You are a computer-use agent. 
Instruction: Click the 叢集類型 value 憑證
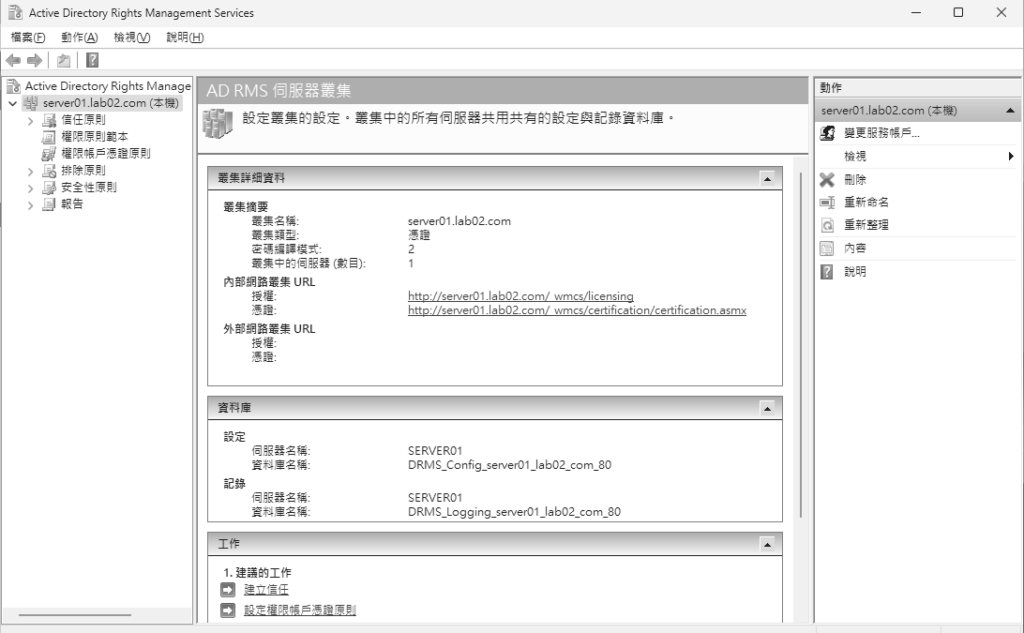[419, 235]
